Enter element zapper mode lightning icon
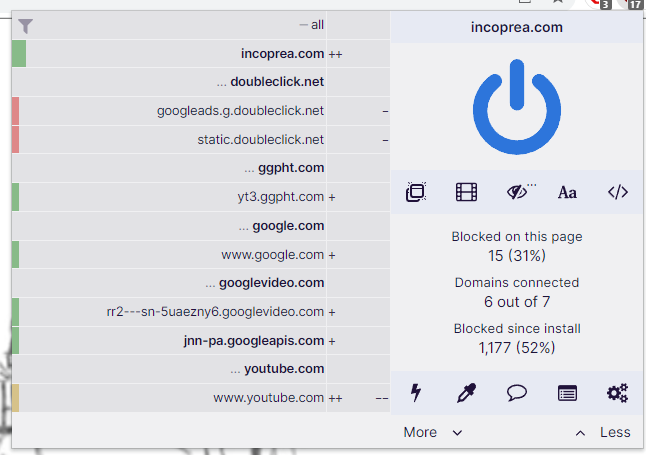Image resolution: width=646 pixels, height=455 pixels. (x=416, y=392)
